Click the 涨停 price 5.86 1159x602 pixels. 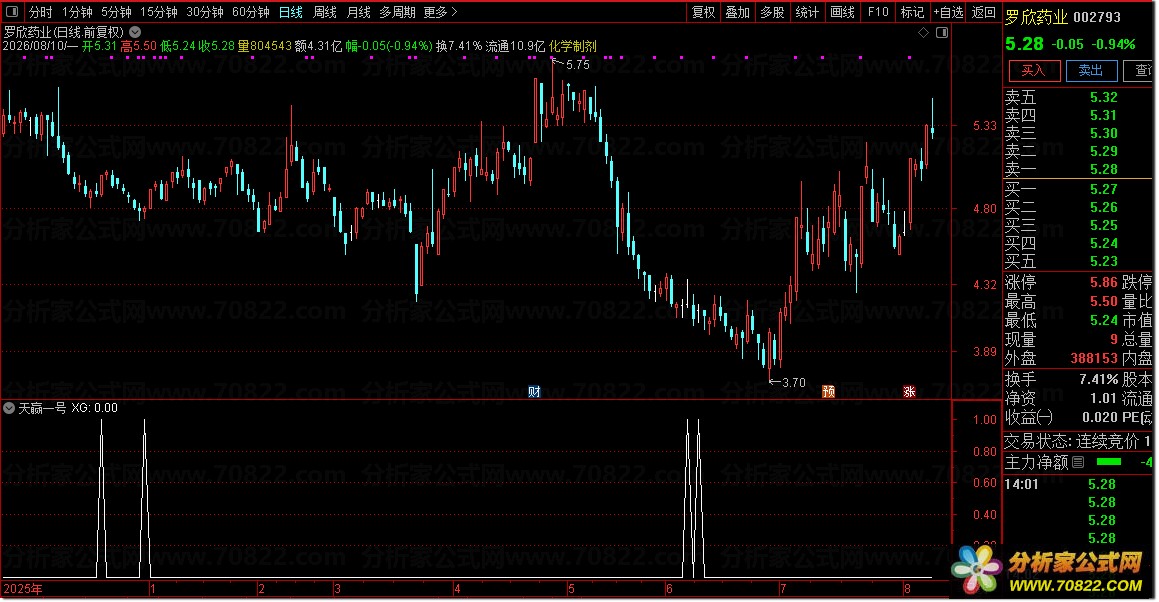1104,283
